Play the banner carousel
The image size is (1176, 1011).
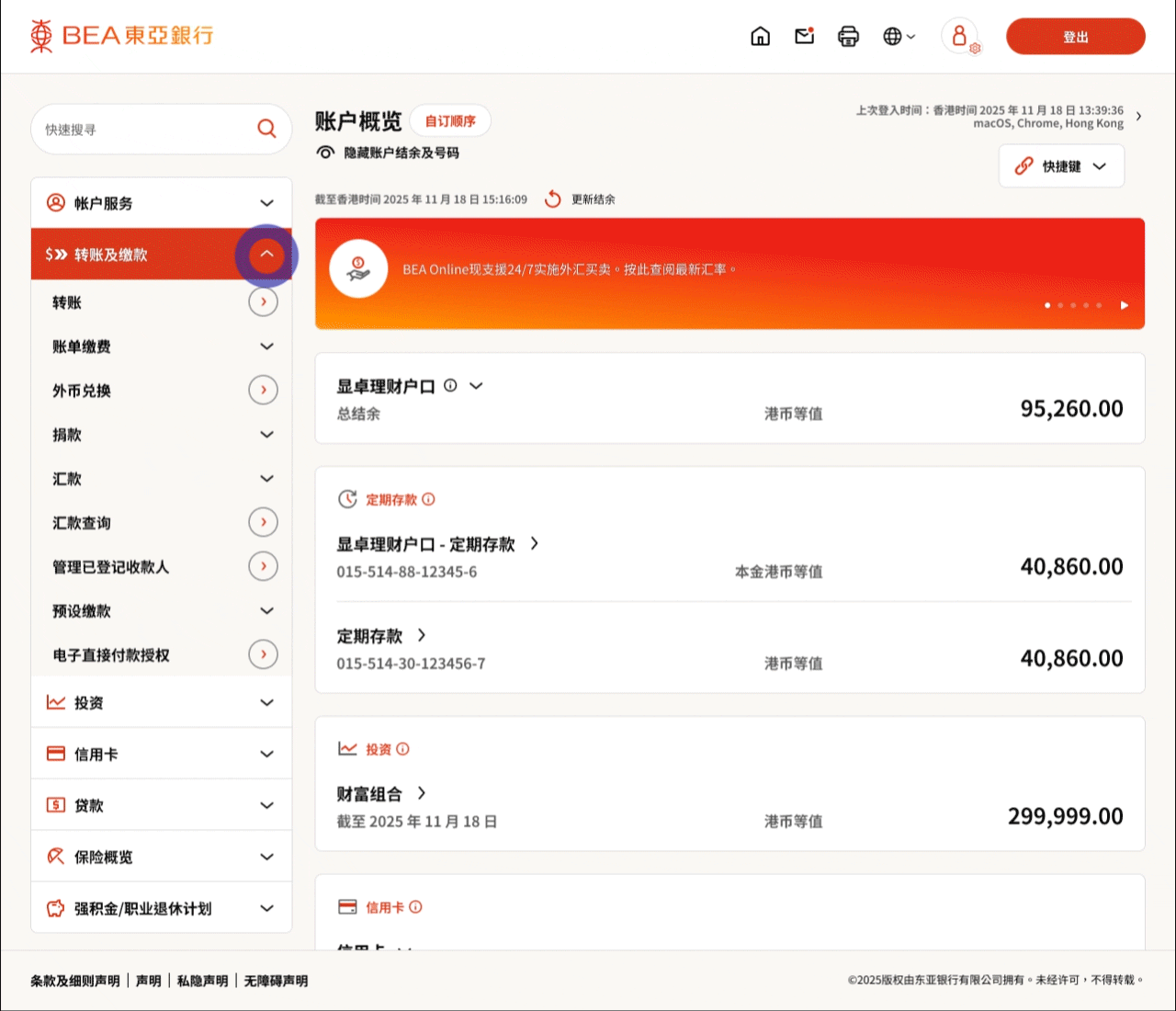[1124, 305]
